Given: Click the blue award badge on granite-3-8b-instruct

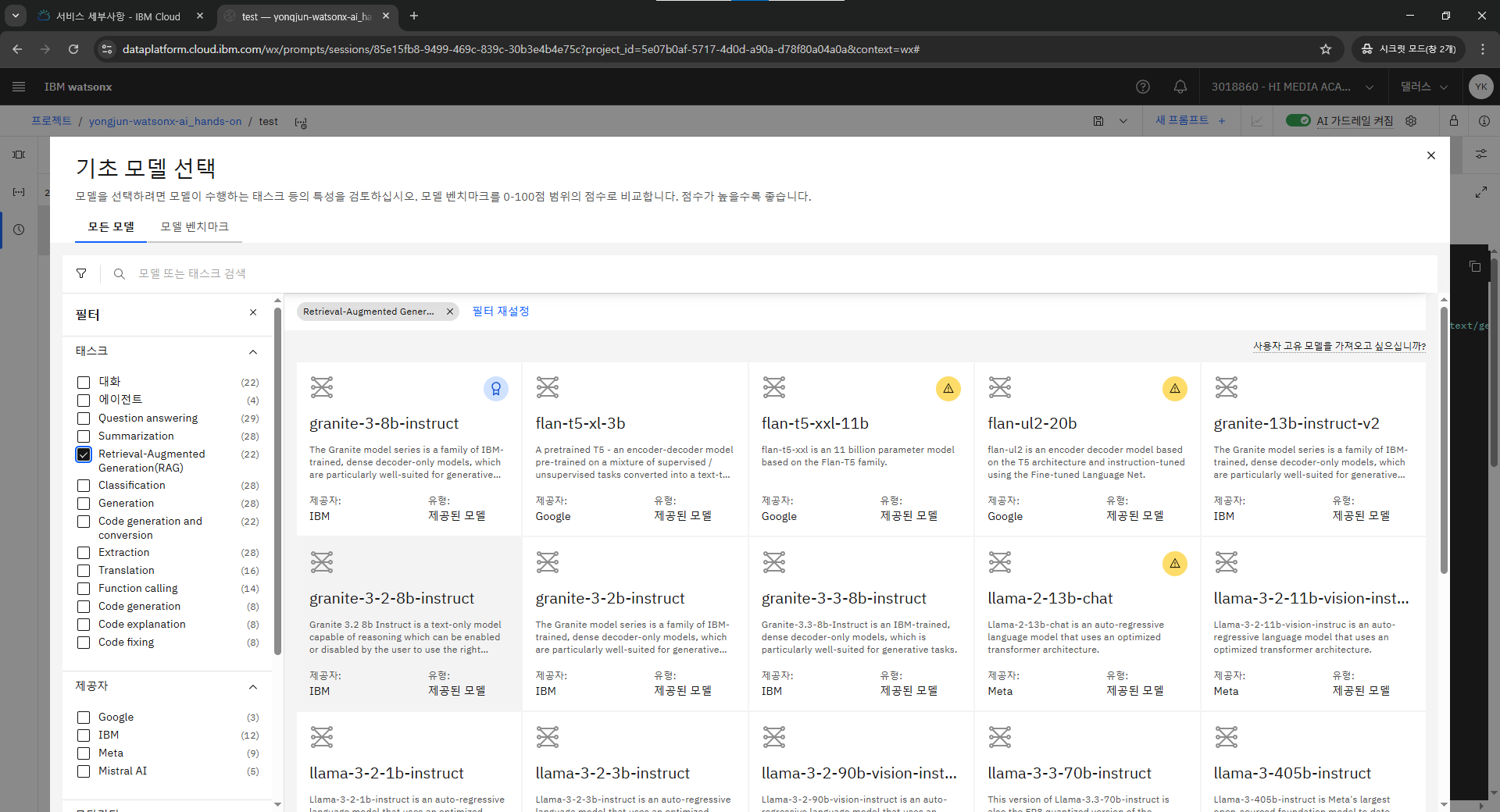Looking at the screenshot, I should click(x=496, y=389).
